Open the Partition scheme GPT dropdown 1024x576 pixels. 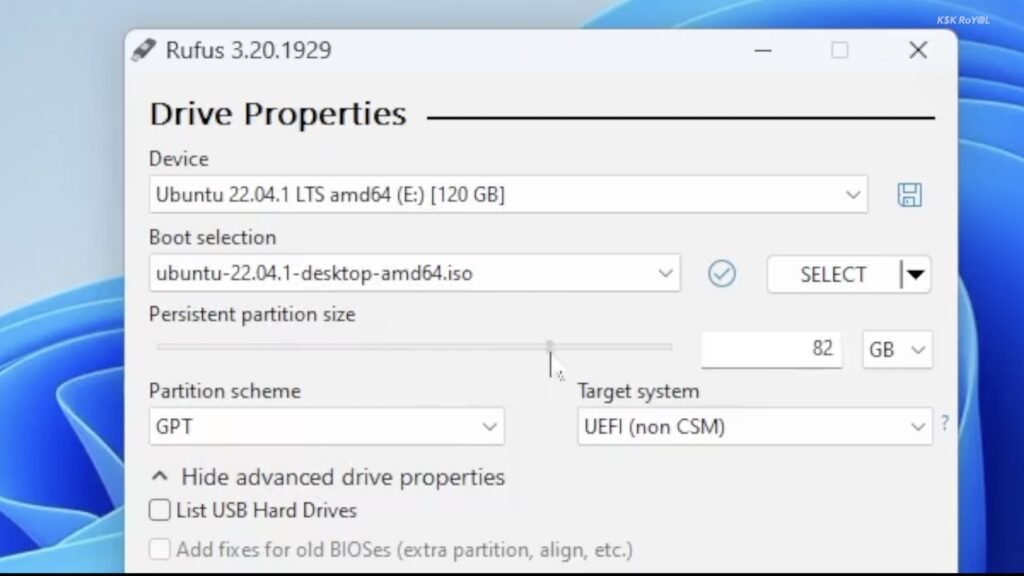point(326,427)
